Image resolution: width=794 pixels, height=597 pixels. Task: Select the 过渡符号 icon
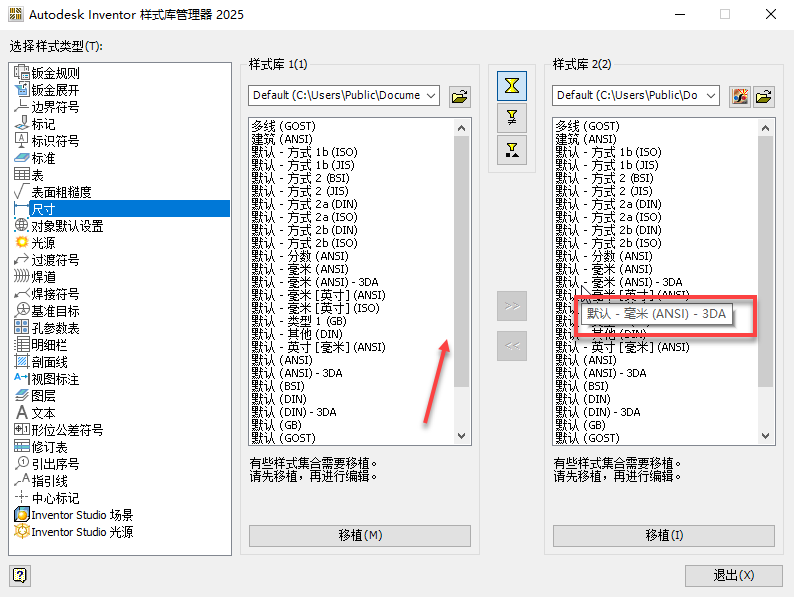[21, 260]
